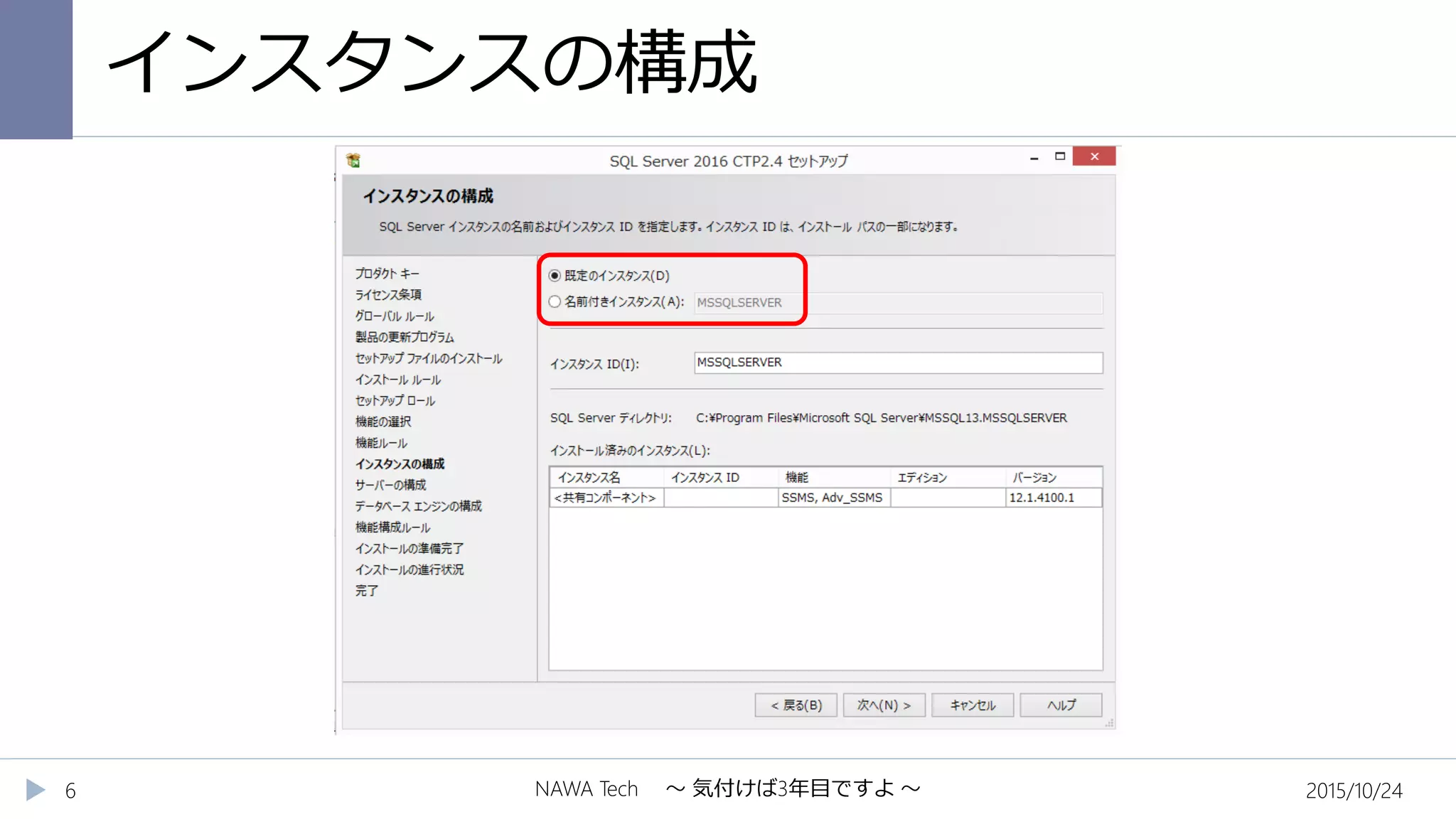Select ライセンス条項 step in sidebar

pos(389,295)
